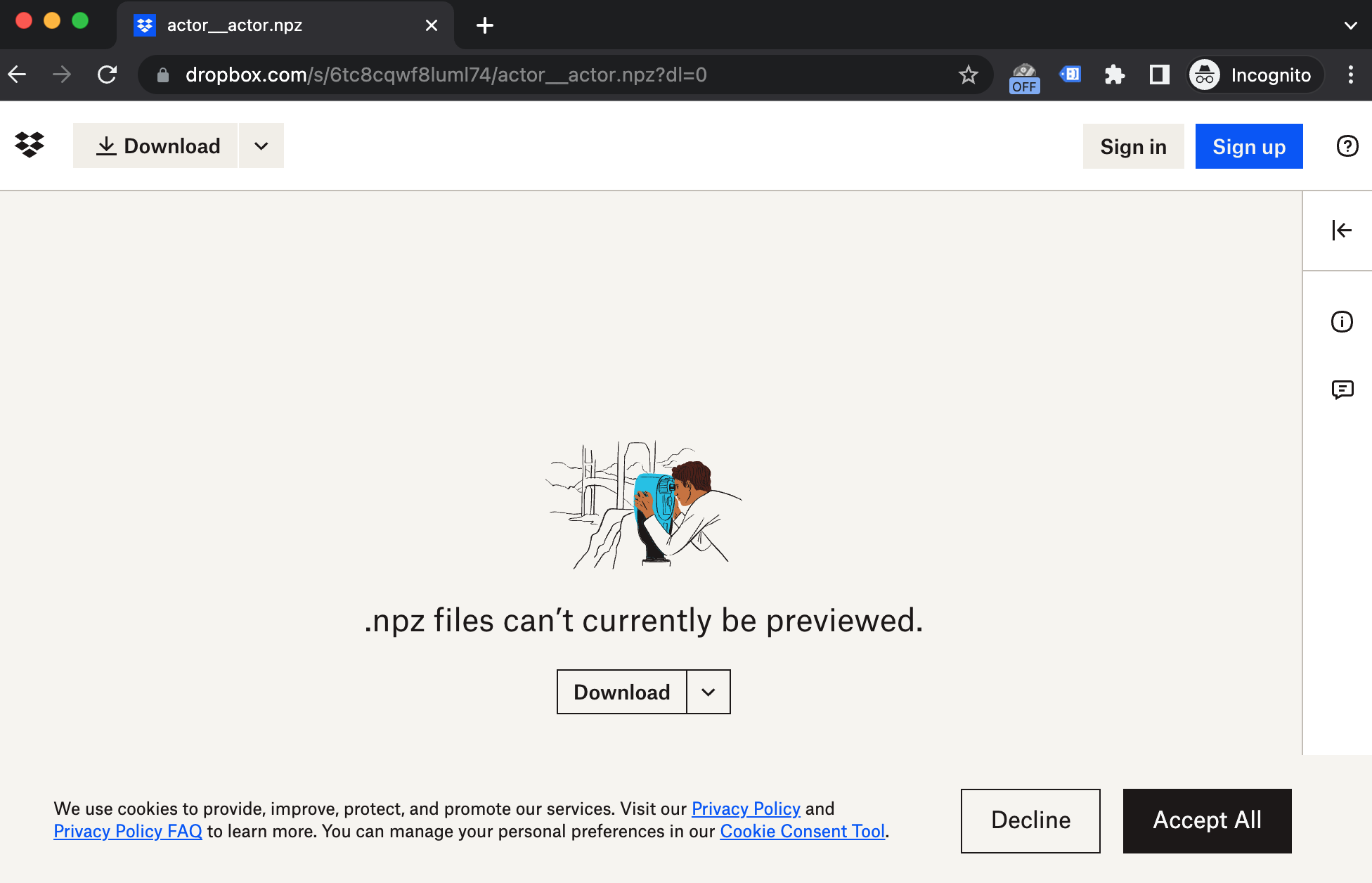1372x883 pixels.
Task: Open the browser extensions puzzle icon
Action: [x=1115, y=75]
